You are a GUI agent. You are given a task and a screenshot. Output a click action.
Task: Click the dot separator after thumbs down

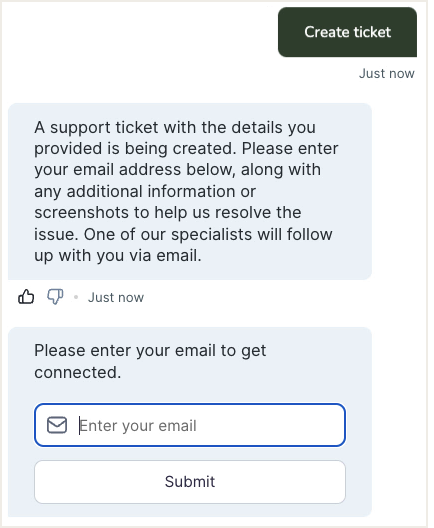coord(76,297)
